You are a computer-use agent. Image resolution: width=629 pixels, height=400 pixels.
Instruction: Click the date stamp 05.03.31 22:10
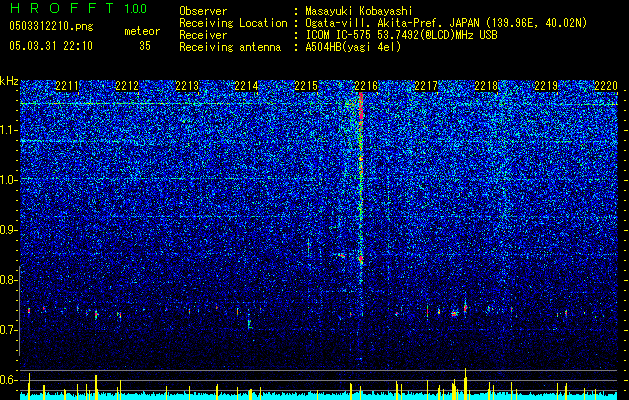click(x=51, y=46)
